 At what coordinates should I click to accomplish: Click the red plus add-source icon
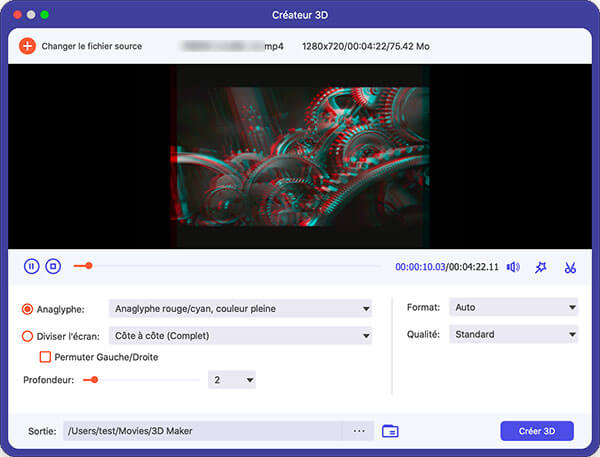[27, 46]
